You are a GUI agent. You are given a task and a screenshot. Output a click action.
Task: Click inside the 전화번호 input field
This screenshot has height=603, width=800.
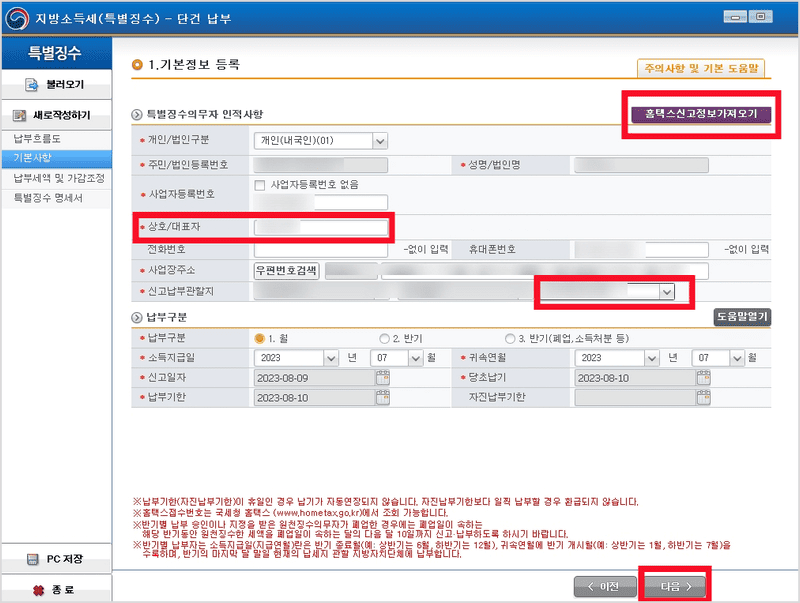click(x=320, y=248)
